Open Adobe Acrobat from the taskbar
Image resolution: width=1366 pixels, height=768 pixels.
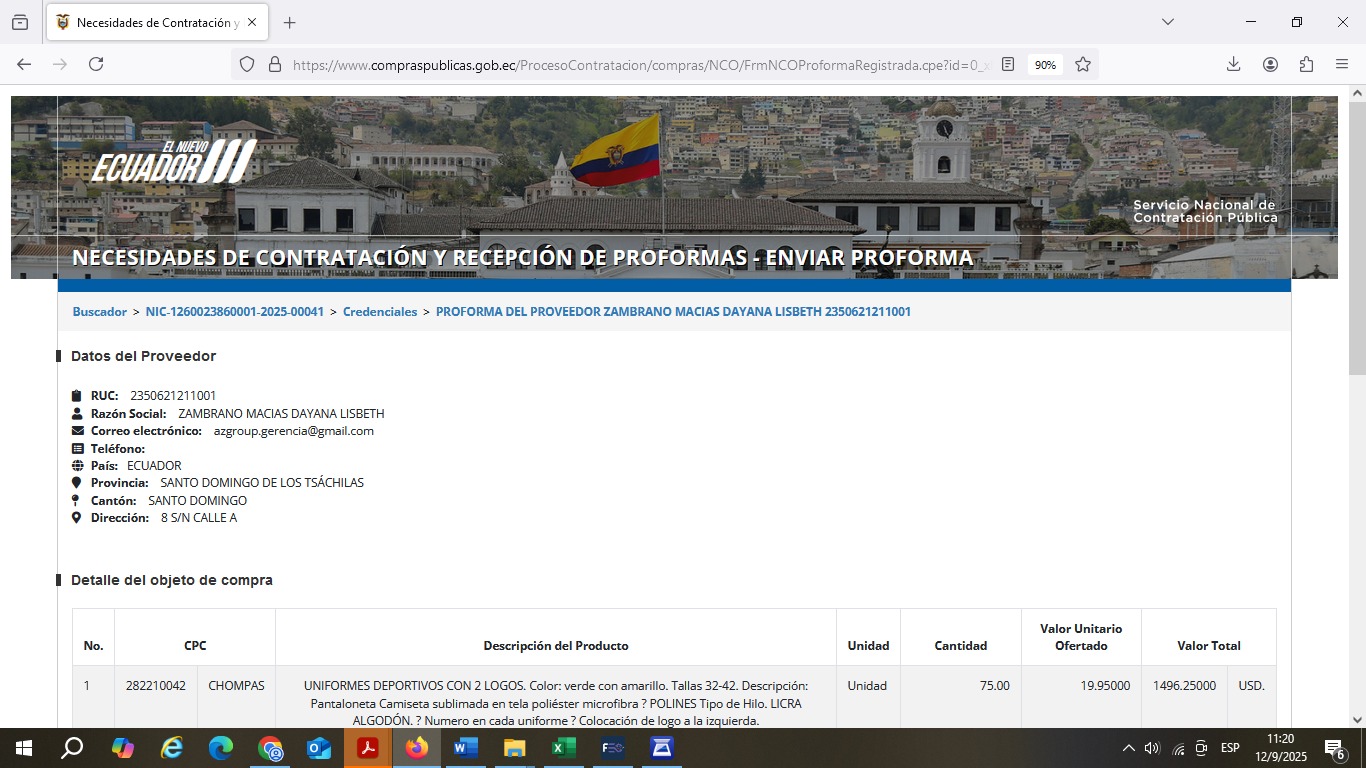coord(368,748)
